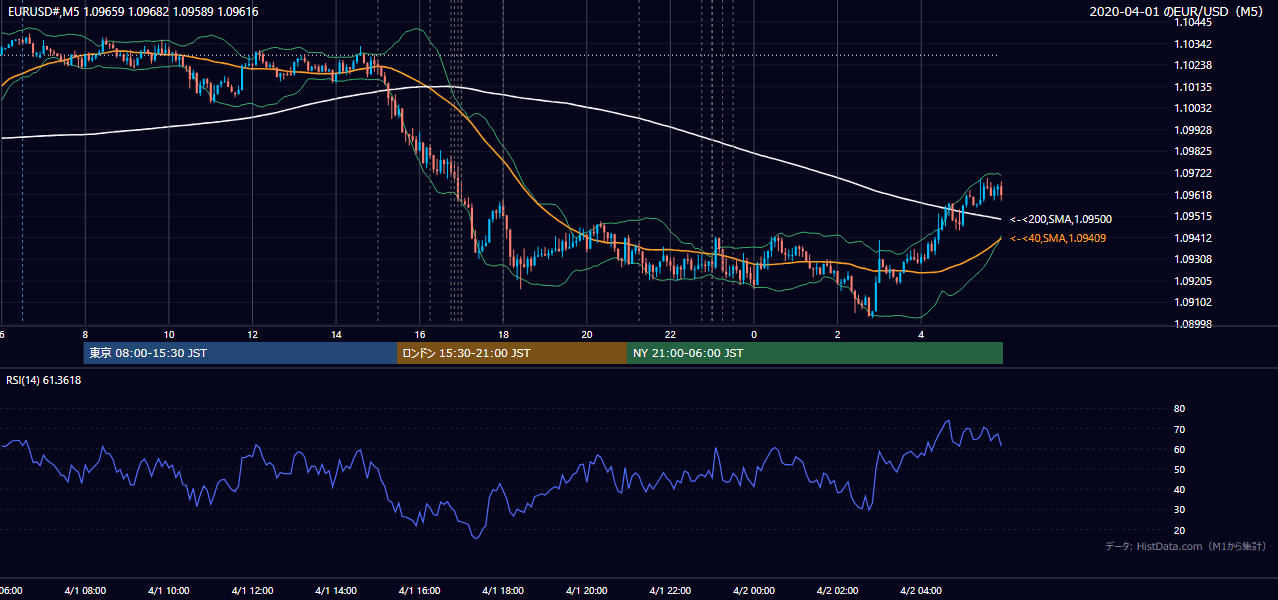1278x600 pixels.
Task: Click price level 1.09618 on the axis
Action: click(1193, 195)
